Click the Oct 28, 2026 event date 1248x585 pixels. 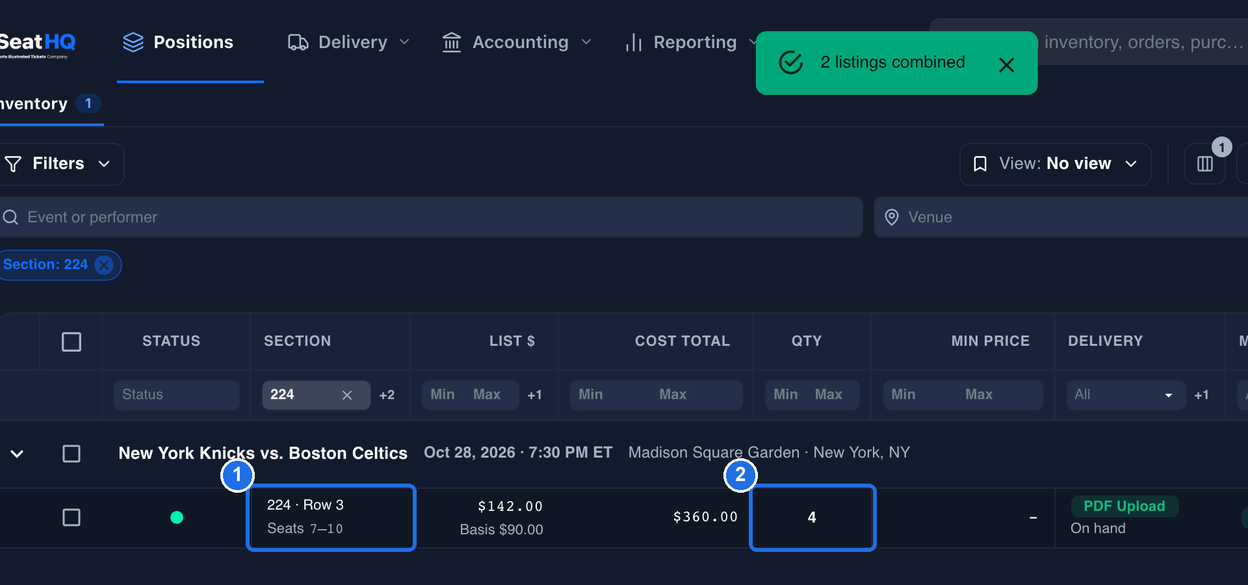518,453
